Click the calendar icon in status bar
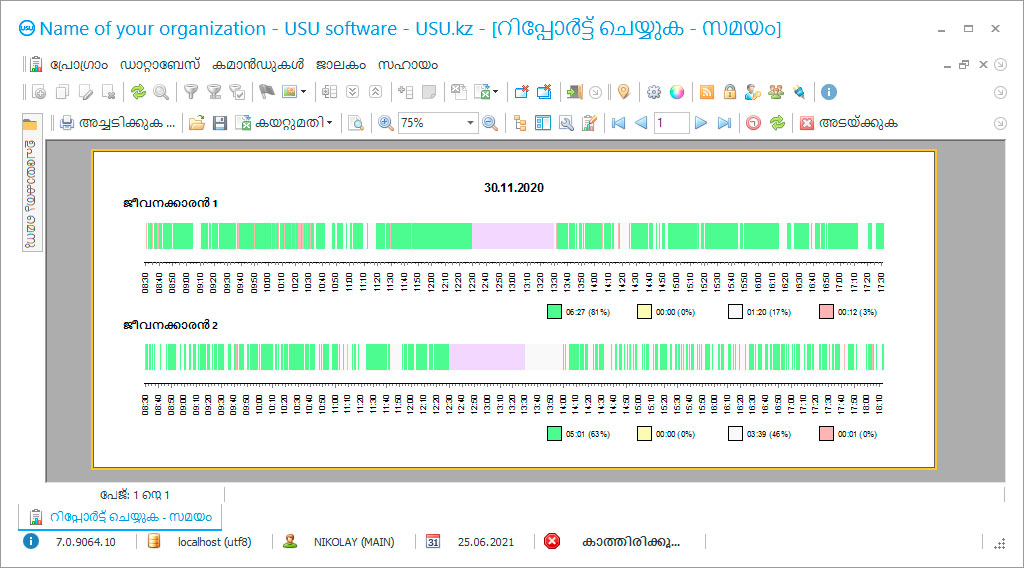Viewport: 1024px width, 568px height. pyautogui.click(x=433, y=541)
